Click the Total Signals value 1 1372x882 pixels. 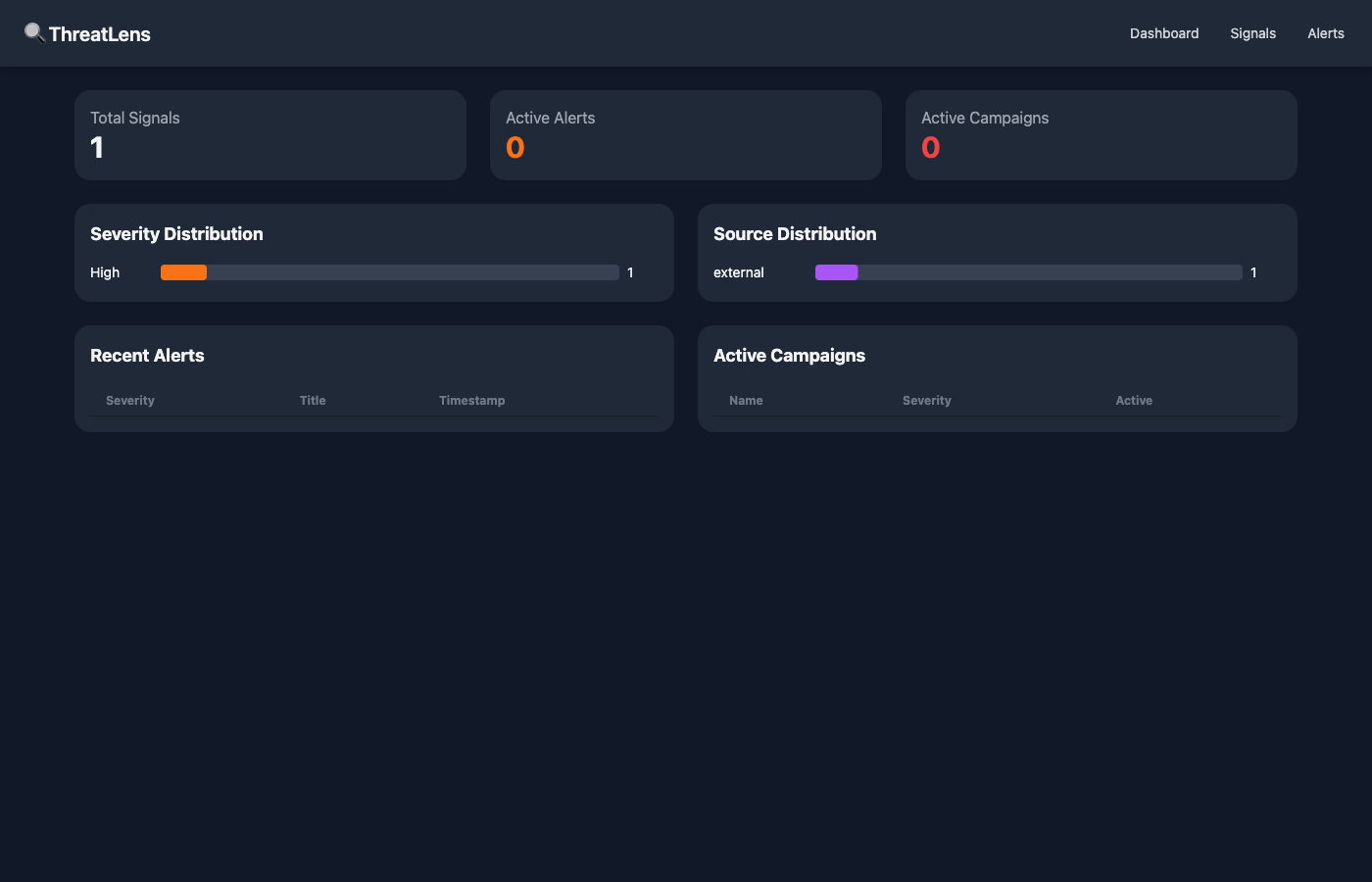pyautogui.click(x=97, y=147)
